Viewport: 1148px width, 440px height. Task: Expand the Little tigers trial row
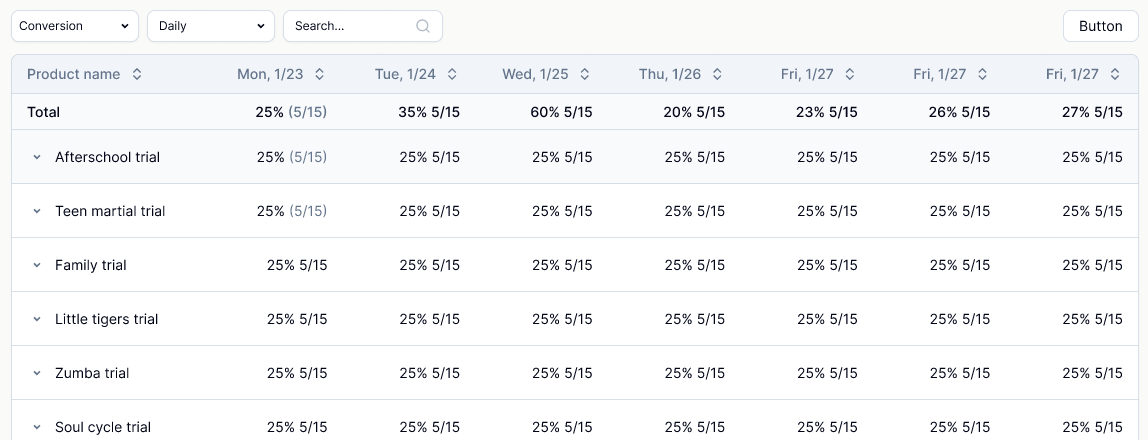tap(37, 319)
